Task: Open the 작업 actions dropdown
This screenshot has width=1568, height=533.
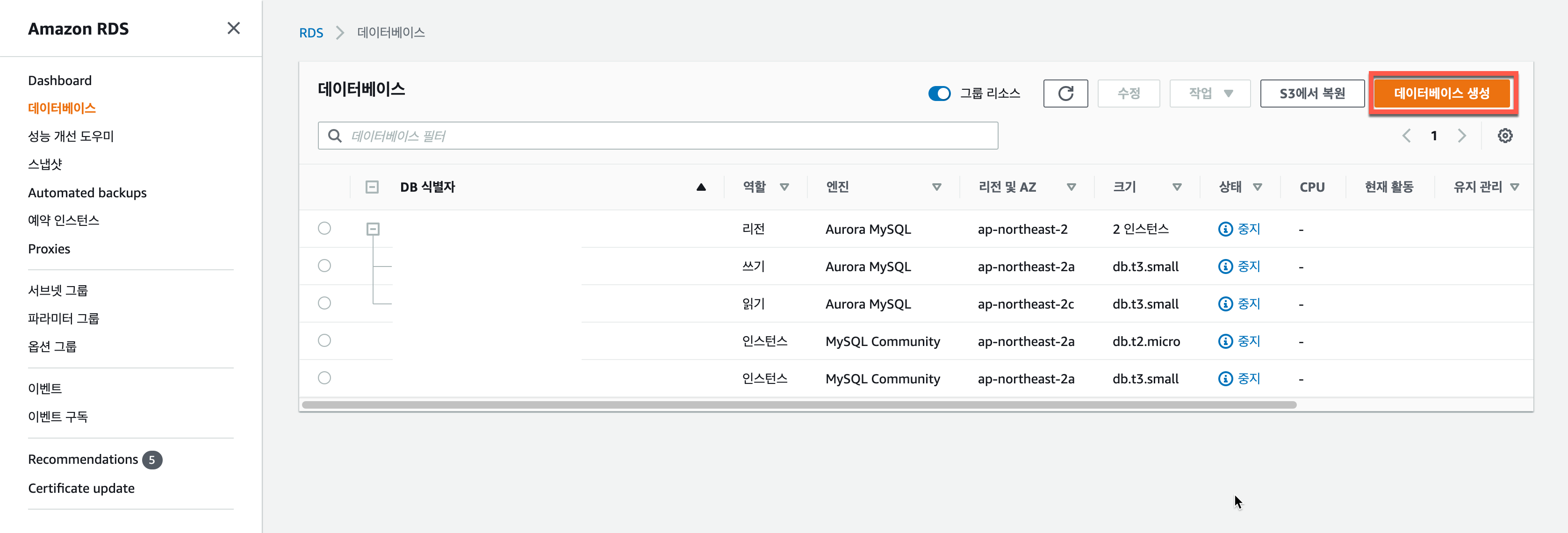Action: tap(1209, 93)
